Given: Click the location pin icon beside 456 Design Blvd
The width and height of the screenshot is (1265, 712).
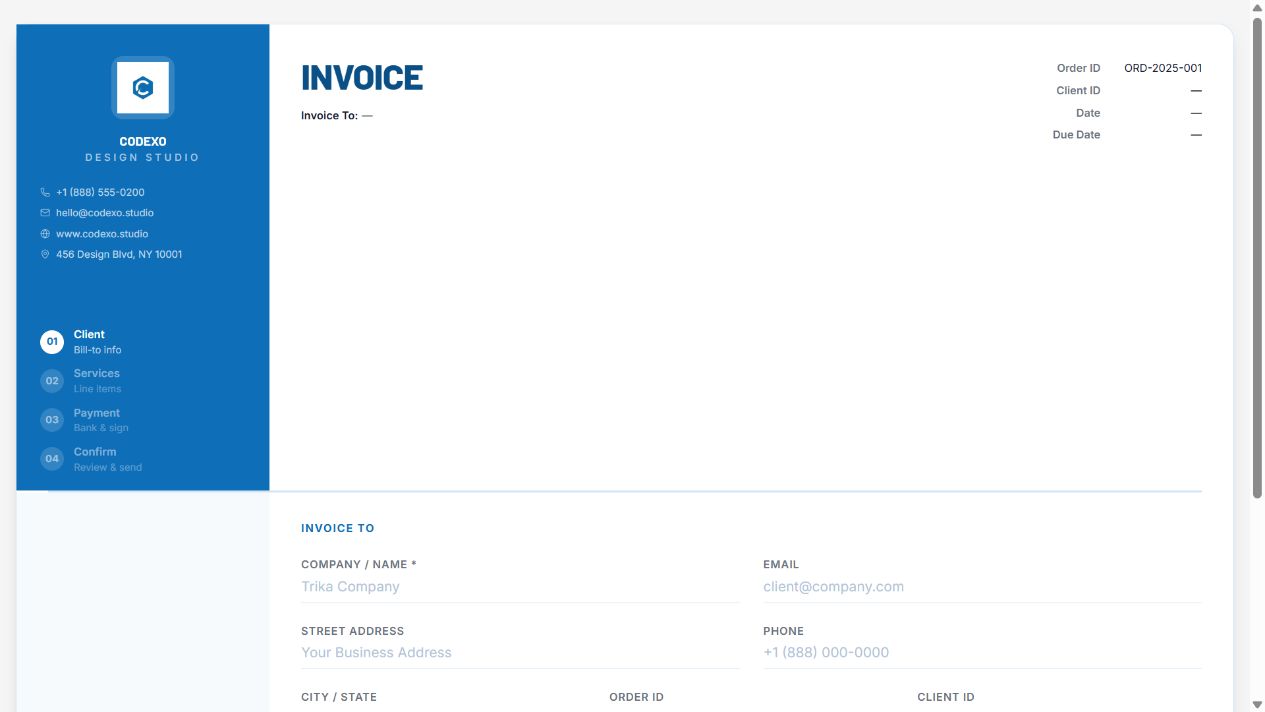Looking at the screenshot, I should [x=45, y=254].
